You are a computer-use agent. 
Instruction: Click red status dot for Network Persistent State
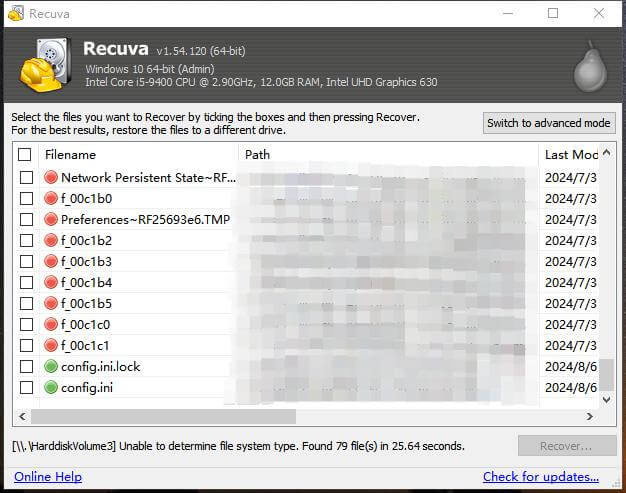pyautogui.click(x=51, y=177)
